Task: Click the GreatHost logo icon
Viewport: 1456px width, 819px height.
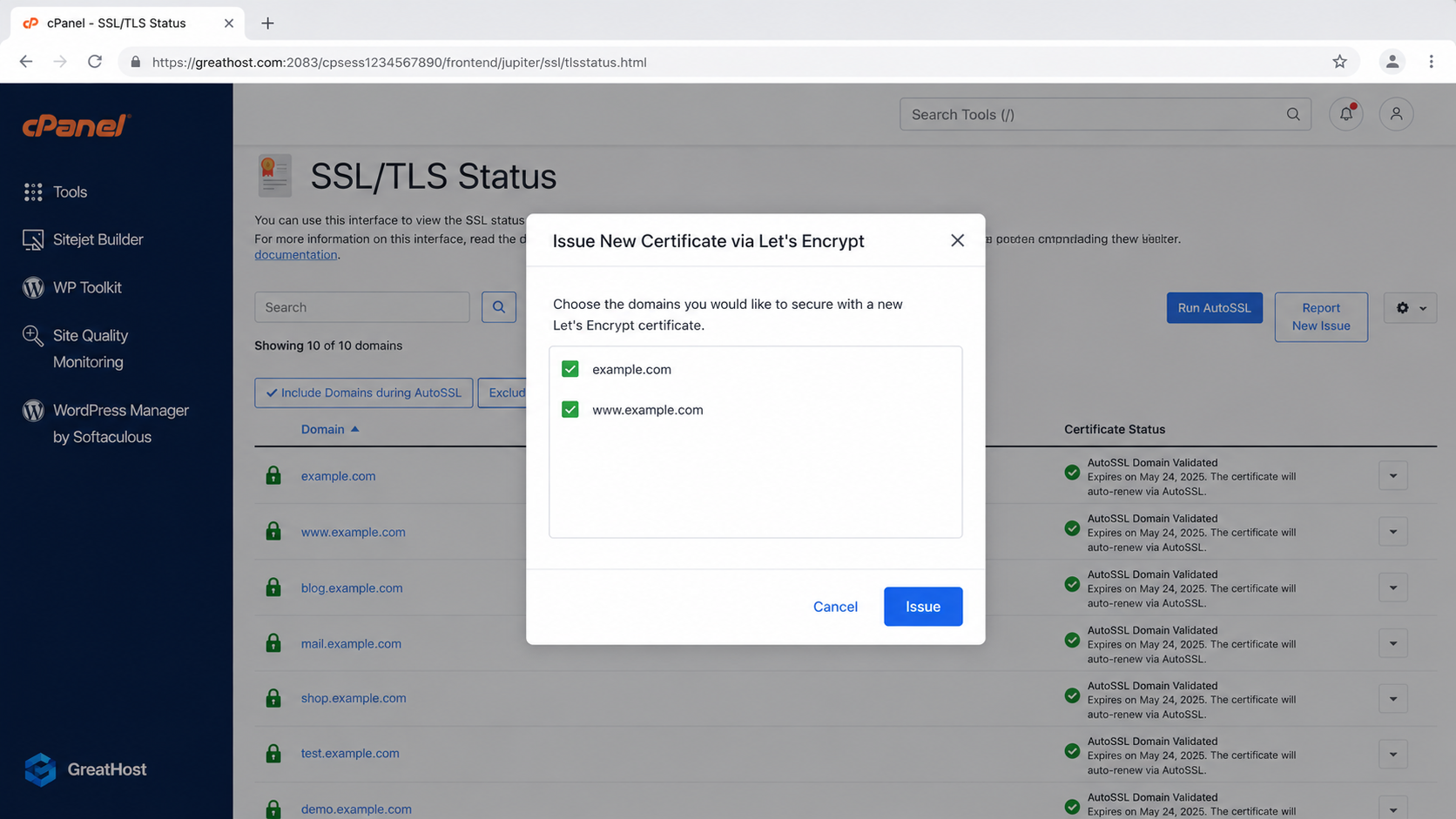Action: point(40,769)
